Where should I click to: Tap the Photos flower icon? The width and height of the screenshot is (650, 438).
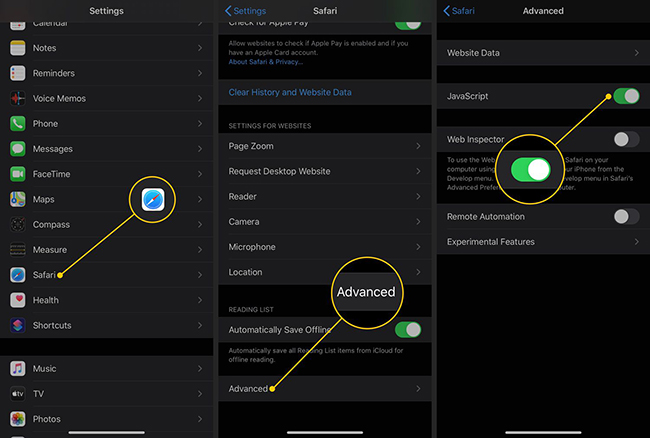pos(17,419)
